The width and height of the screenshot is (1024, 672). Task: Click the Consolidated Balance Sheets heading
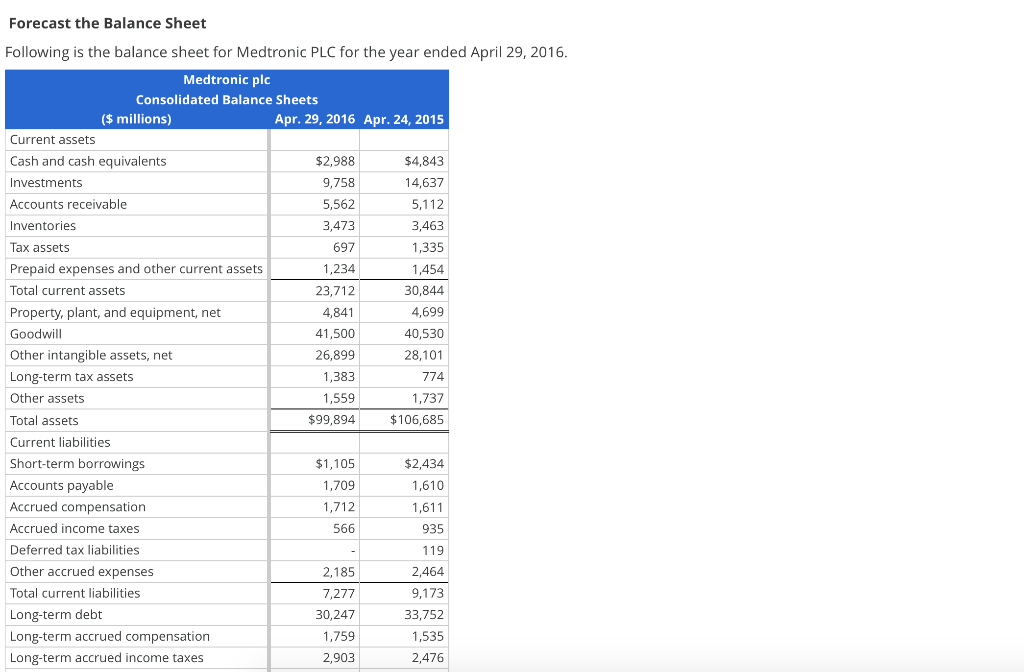227,99
